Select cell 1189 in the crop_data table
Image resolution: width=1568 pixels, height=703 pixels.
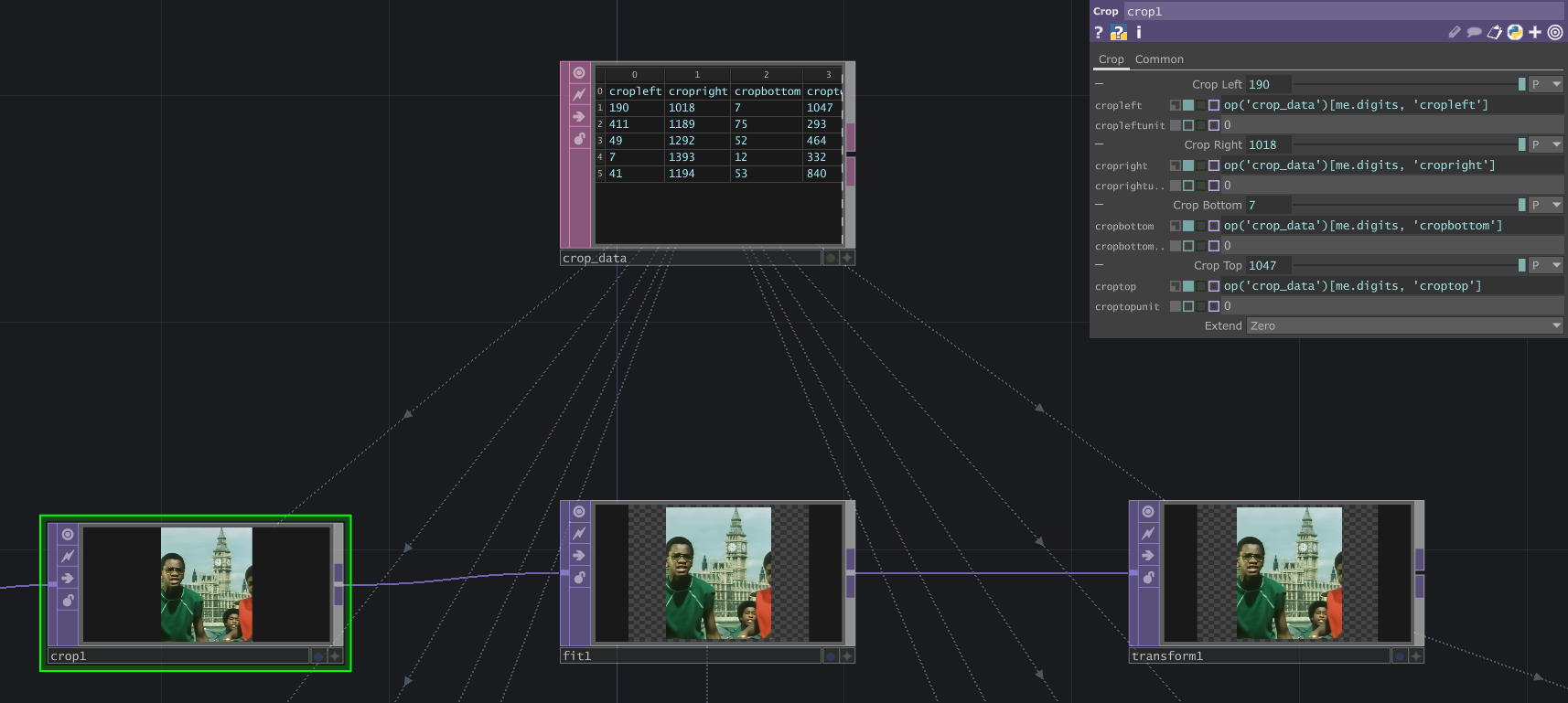(x=682, y=124)
